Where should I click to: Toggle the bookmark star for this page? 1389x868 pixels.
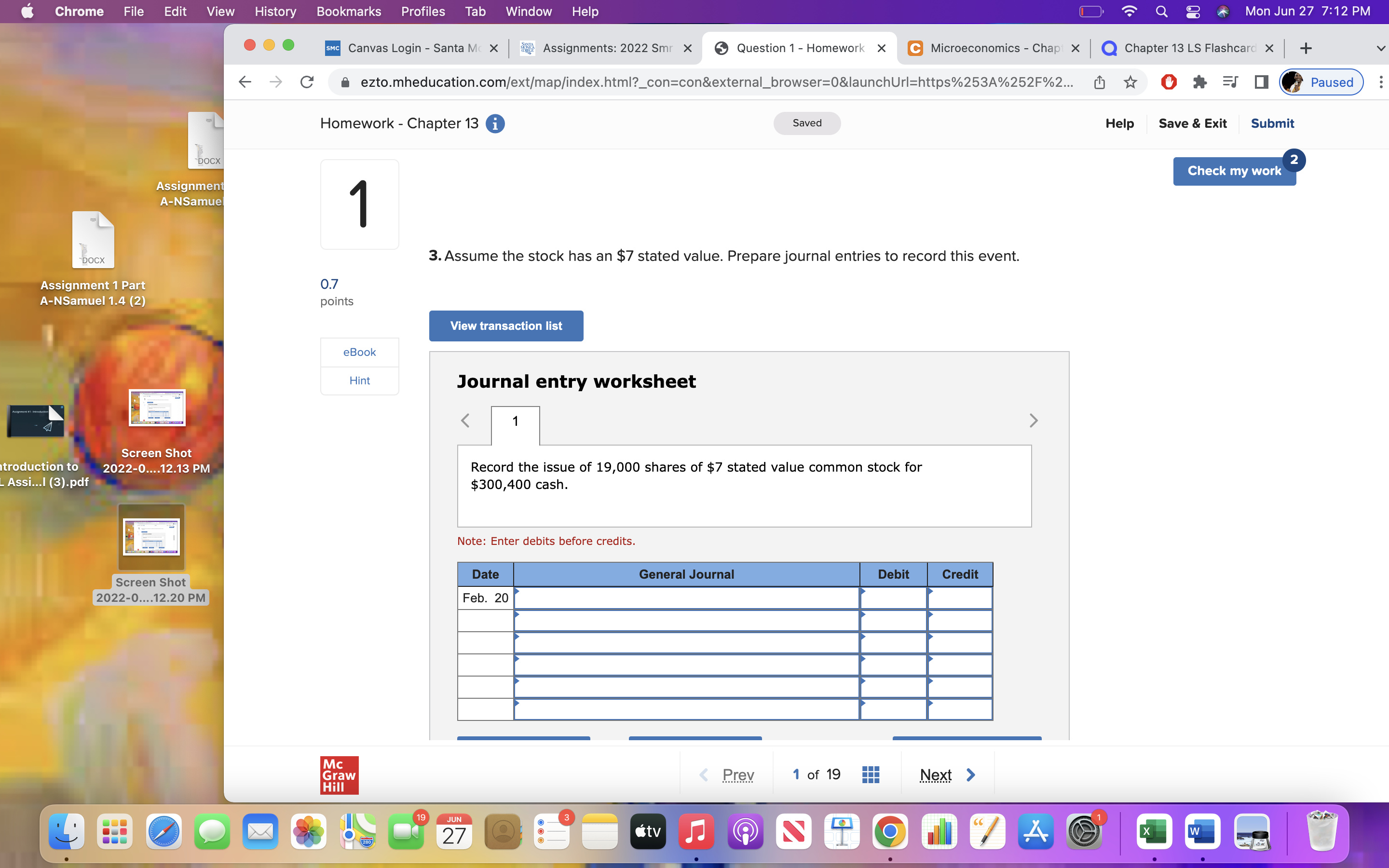(x=1129, y=82)
